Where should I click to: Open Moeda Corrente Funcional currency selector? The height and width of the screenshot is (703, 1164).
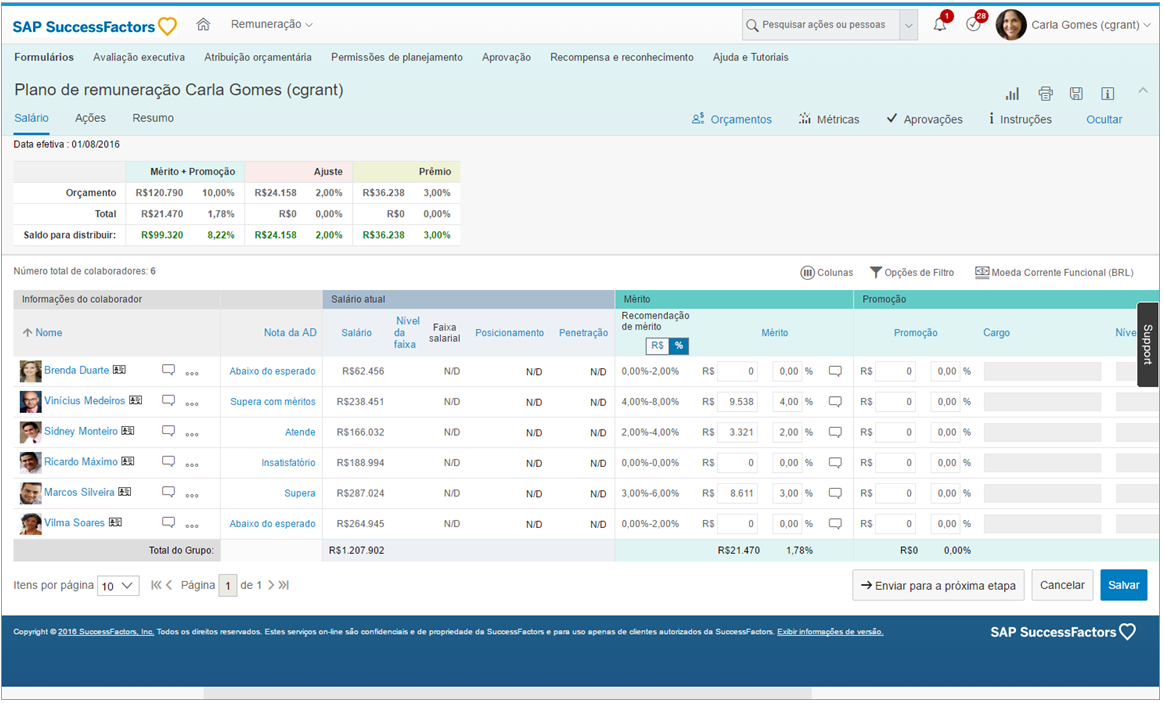(x=1054, y=272)
